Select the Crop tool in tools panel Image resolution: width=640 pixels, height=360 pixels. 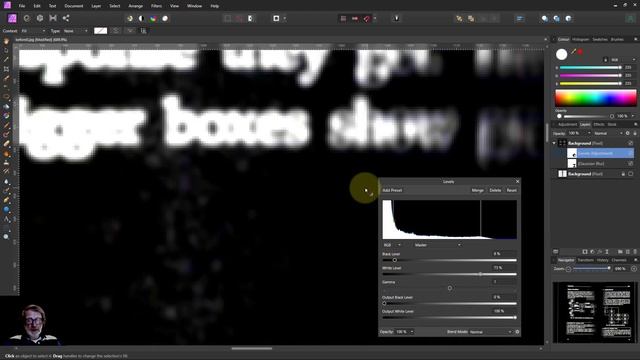pos(6,69)
